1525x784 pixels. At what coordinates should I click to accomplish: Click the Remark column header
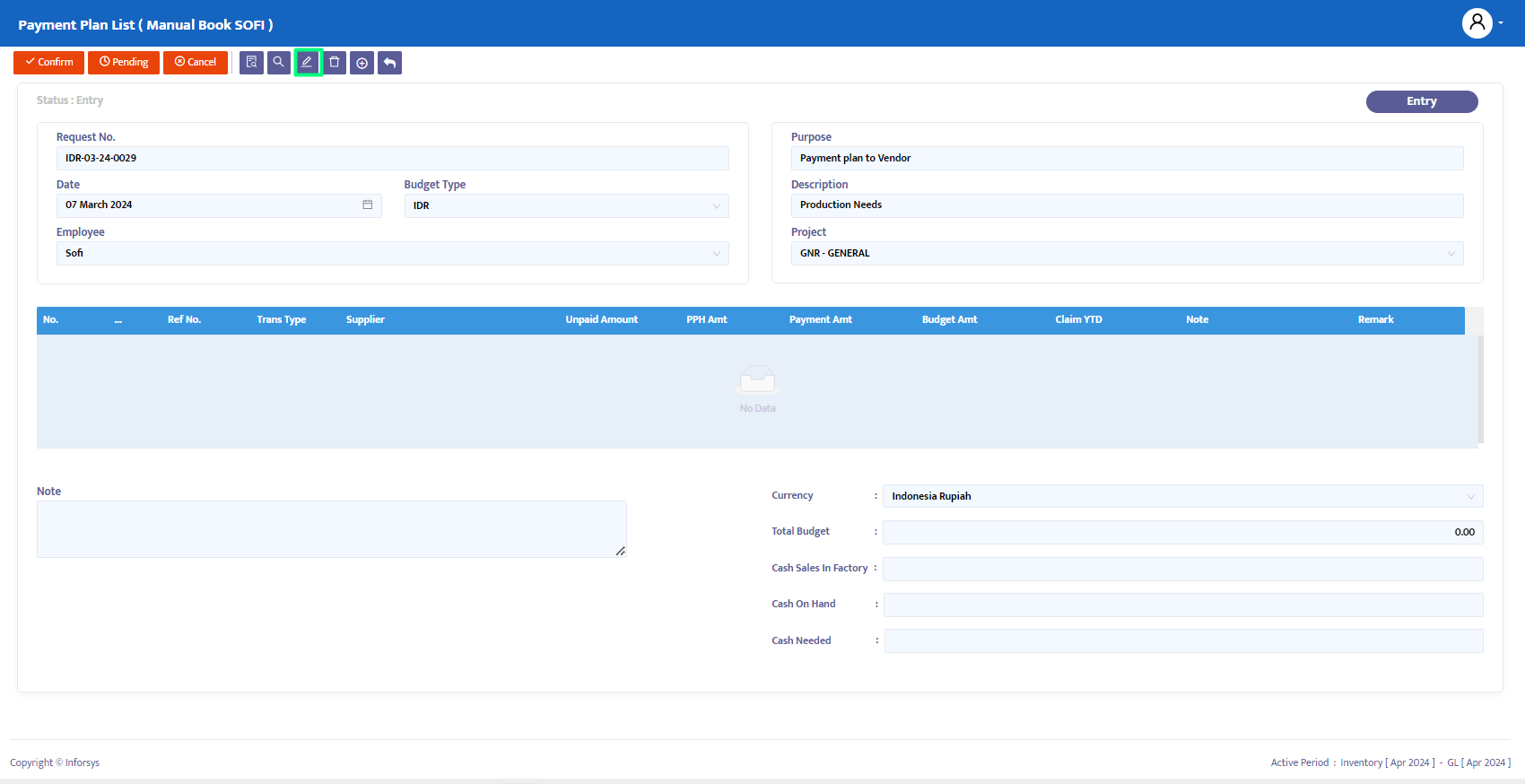(x=1375, y=319)
